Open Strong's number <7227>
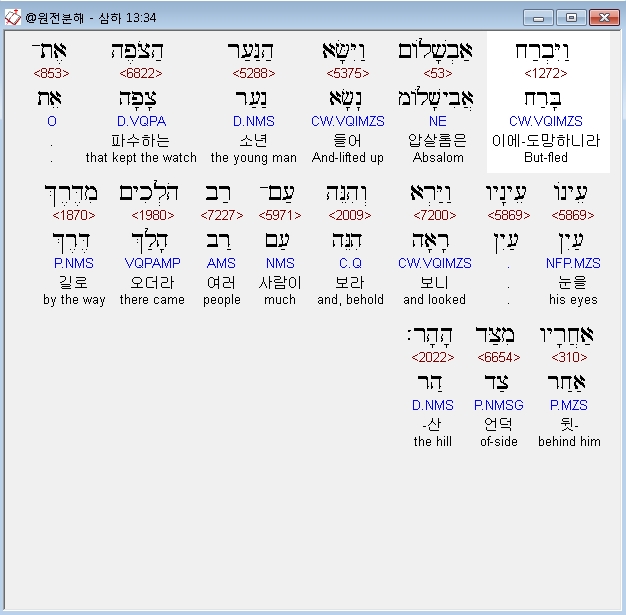This screenshot has height=615, width=626. coord(222,215)
